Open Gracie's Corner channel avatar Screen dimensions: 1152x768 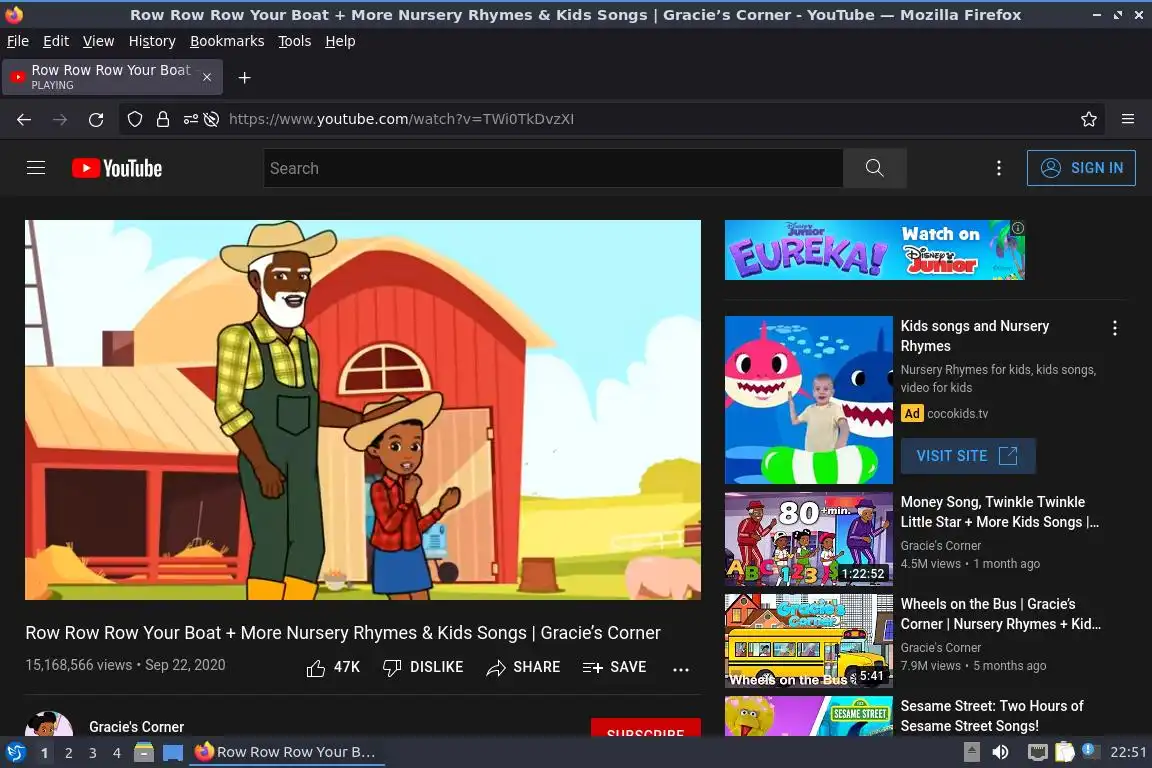[49, 725]
